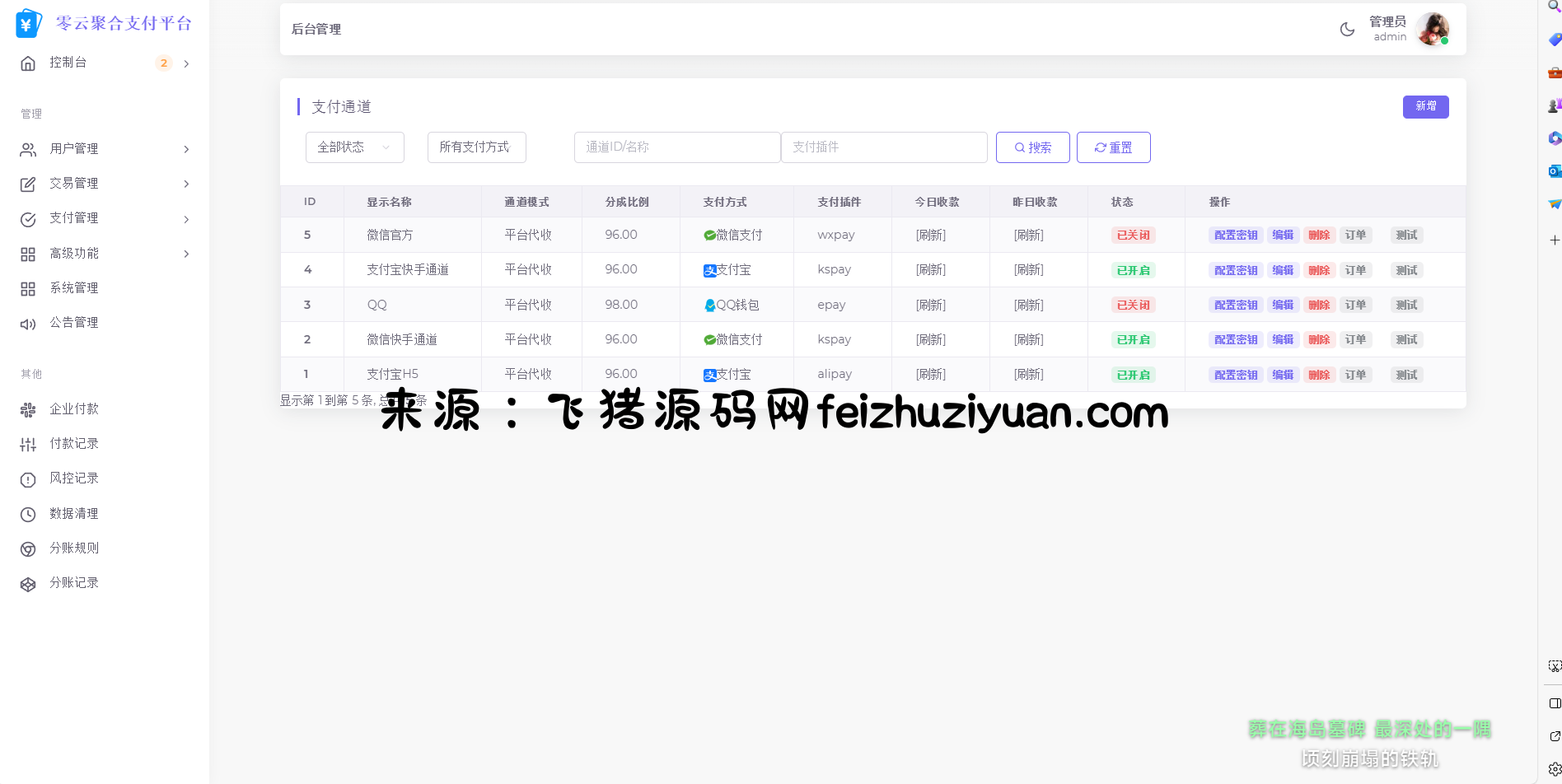Open the 所有支付方式 dropdown

coord(476,147)
